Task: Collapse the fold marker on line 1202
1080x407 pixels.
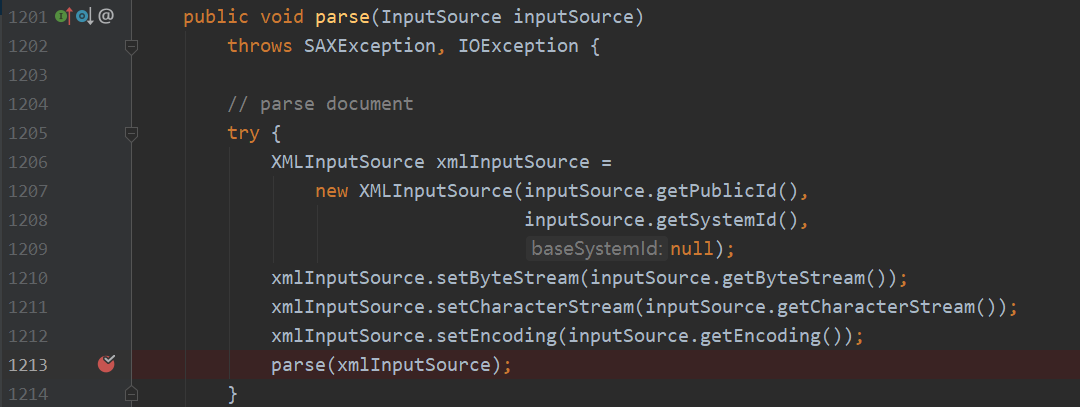Action: click(130, 46)
